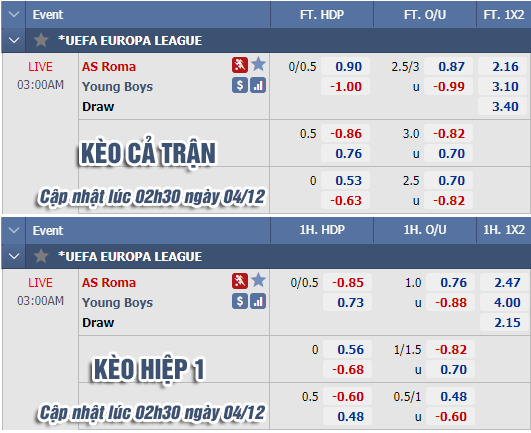Click the 1H. O/U column header
This screenshot has height=433, width=531.
[425, 230]
